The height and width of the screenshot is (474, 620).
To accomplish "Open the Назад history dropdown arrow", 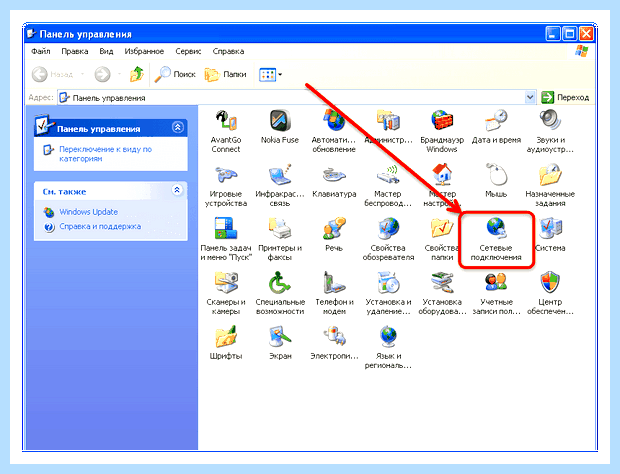I will point(82,74).
